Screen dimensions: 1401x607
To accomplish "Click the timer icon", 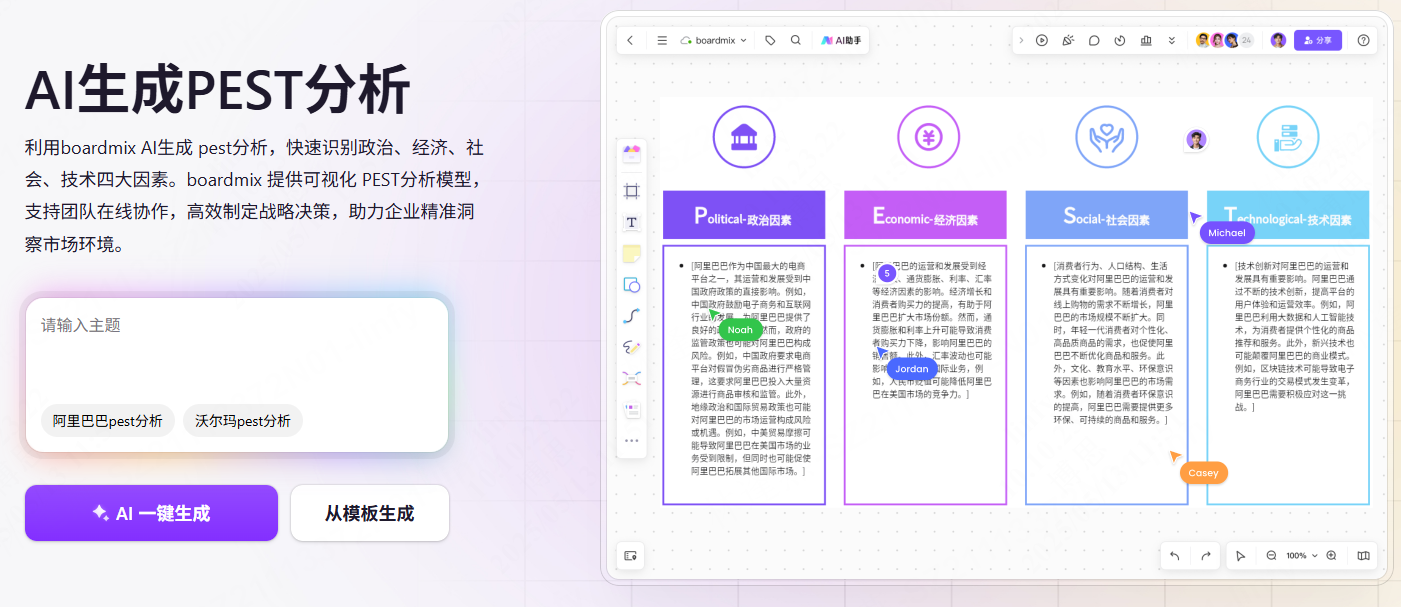I will [x=1120, y=40].
